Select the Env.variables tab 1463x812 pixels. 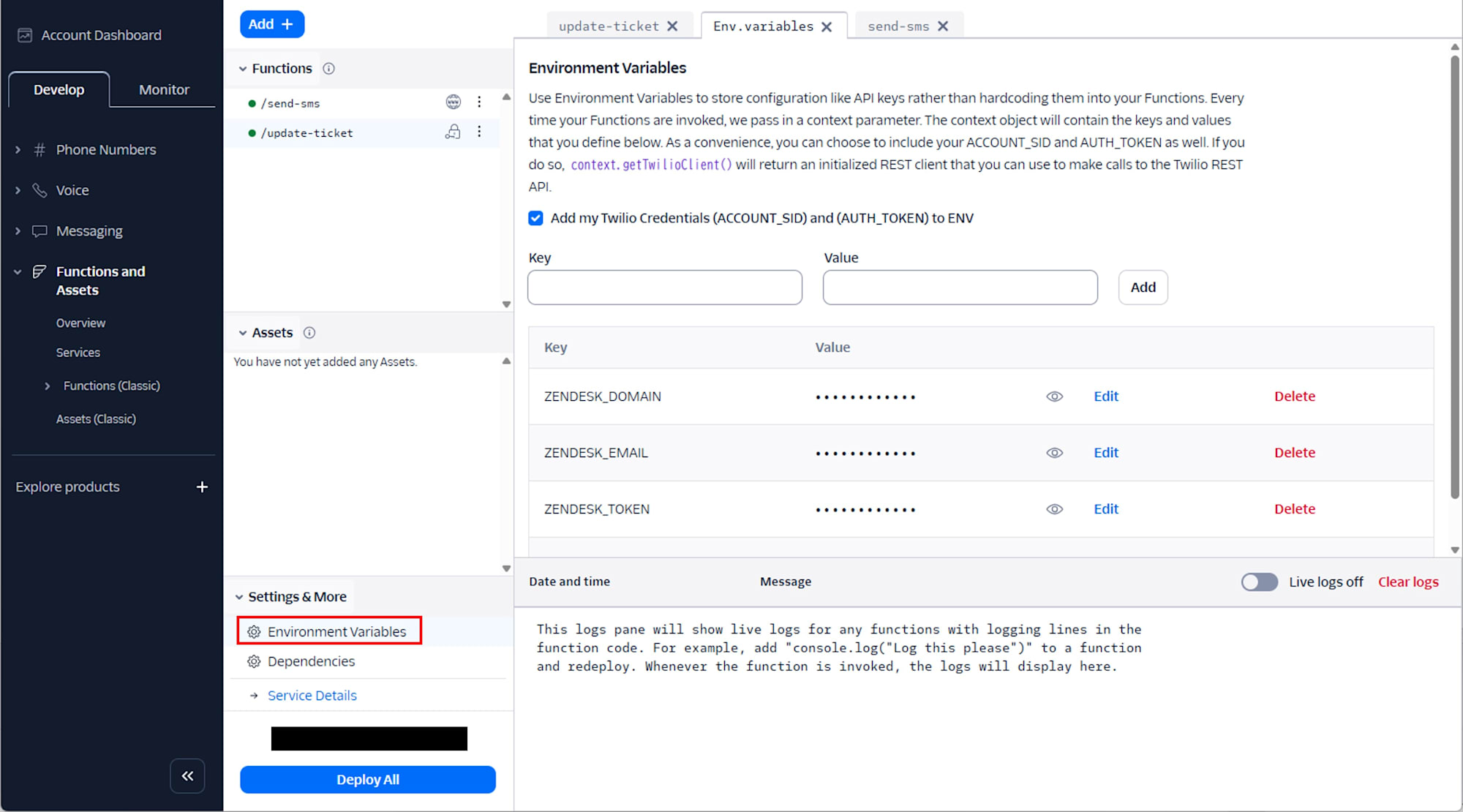(763, 26)
